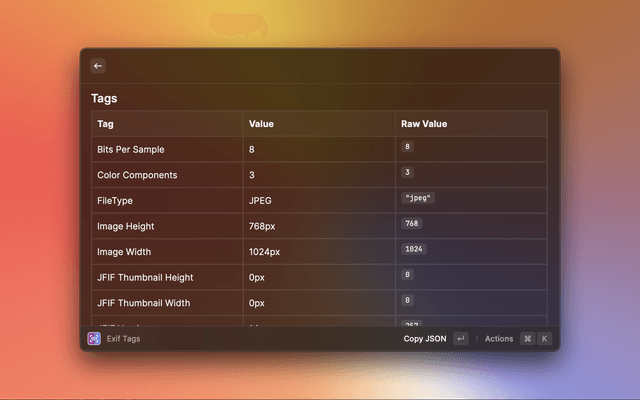Click the Tag column header
The image size is (640, 400).
pos(105,124)
